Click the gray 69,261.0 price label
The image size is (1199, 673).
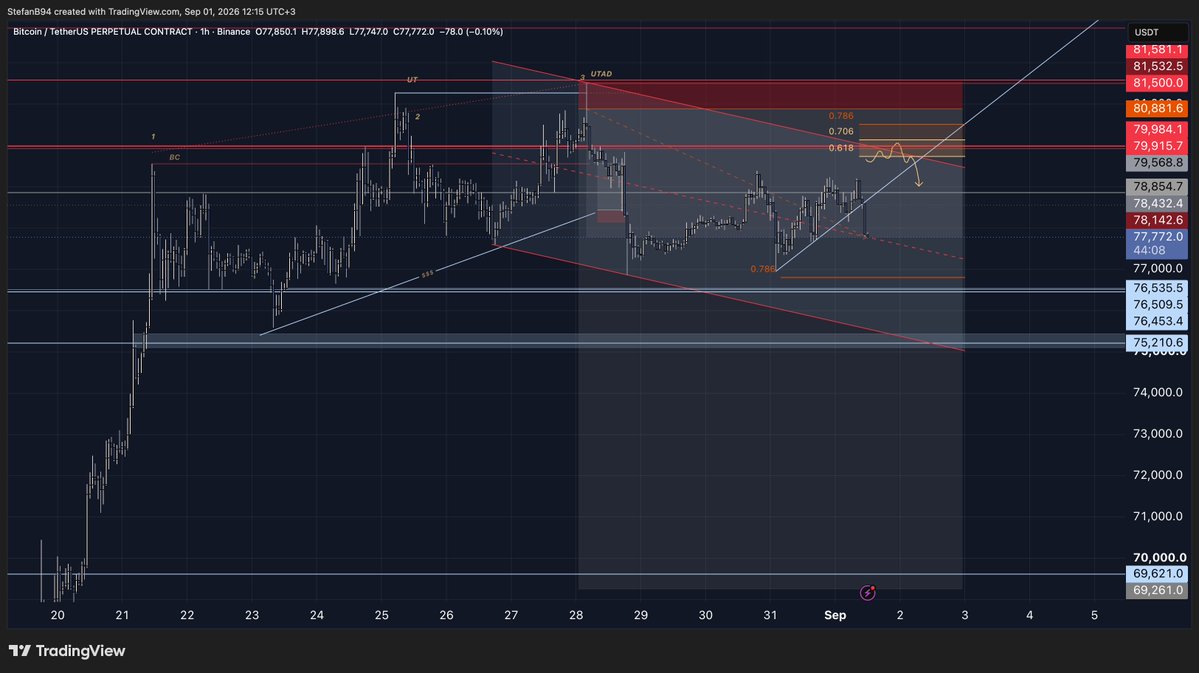(1158, 590)
